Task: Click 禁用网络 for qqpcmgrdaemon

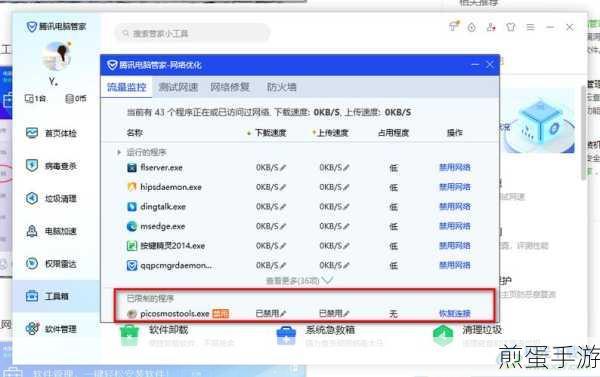Action: (455, 265)
